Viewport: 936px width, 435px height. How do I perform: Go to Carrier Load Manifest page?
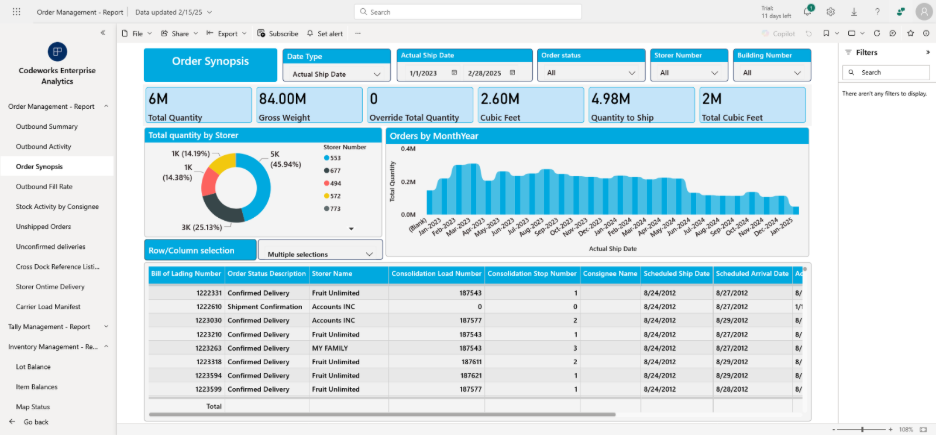[48, 306]
